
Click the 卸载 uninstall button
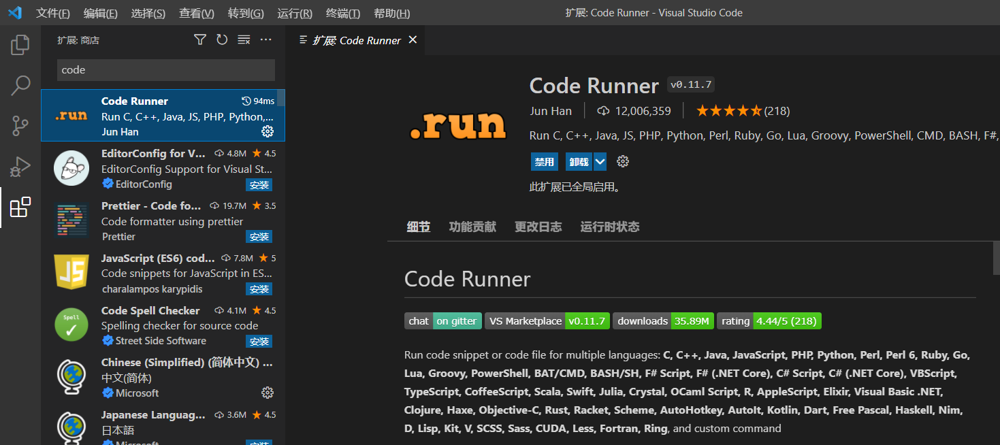point(579,162)
